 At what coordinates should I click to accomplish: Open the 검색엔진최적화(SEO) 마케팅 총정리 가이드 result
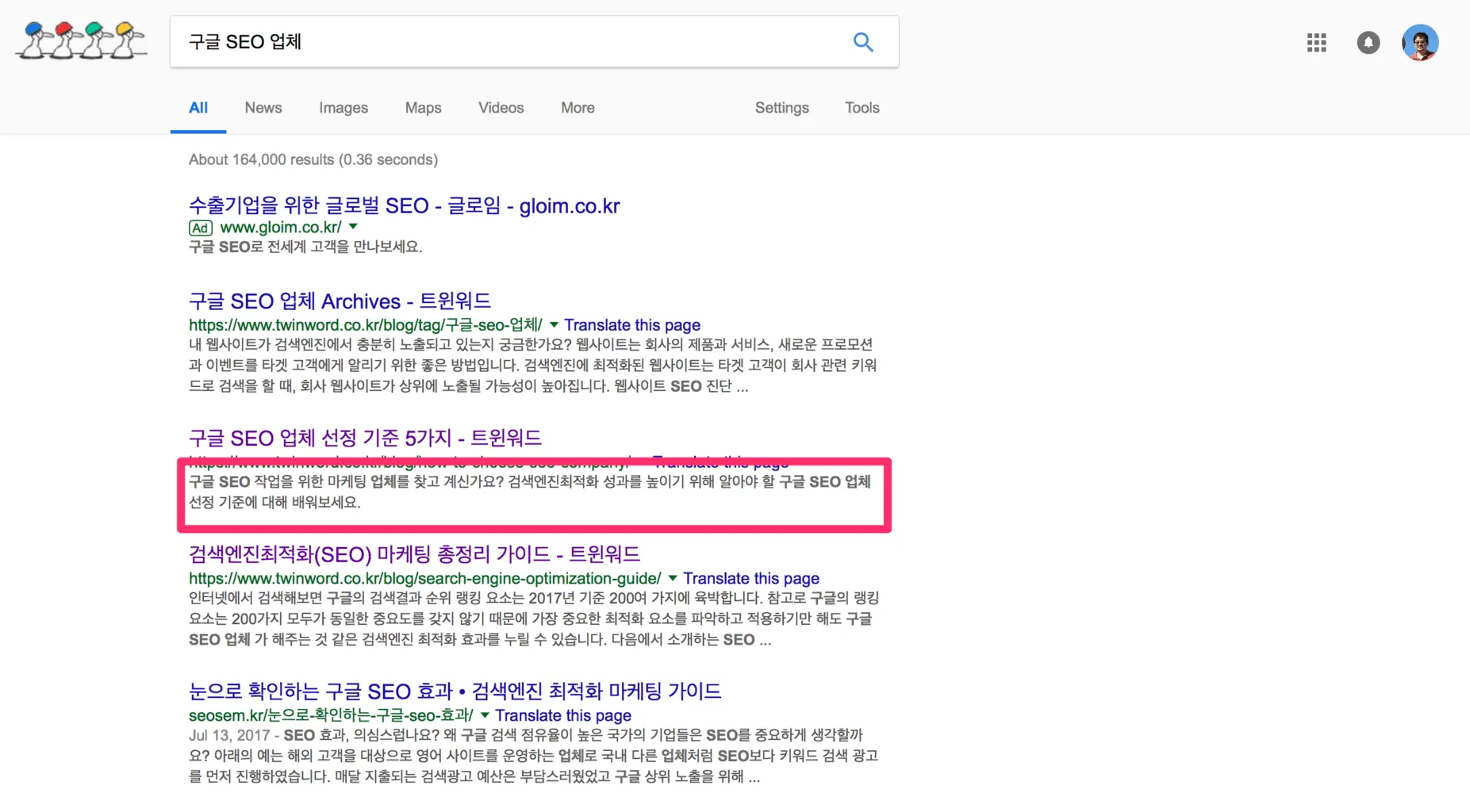[415, 554]
